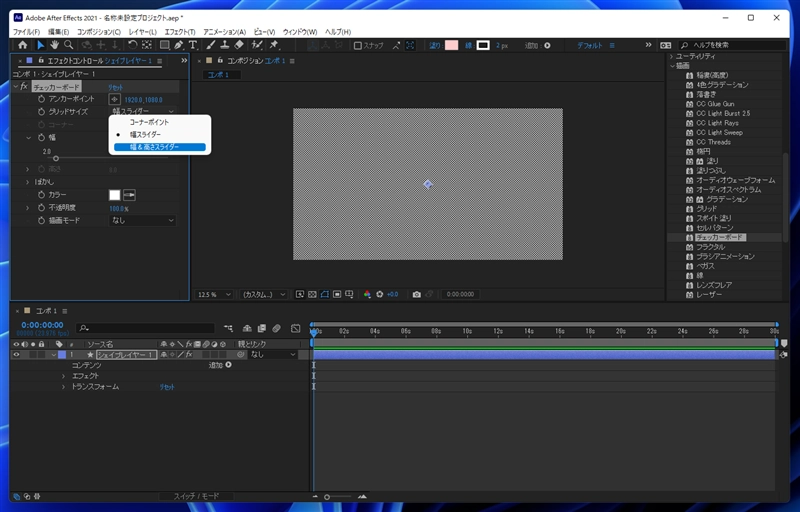This screenshot has height=512, width=800.
Task: Select the Zoom magnifier tool
Action: pos(68,45)
